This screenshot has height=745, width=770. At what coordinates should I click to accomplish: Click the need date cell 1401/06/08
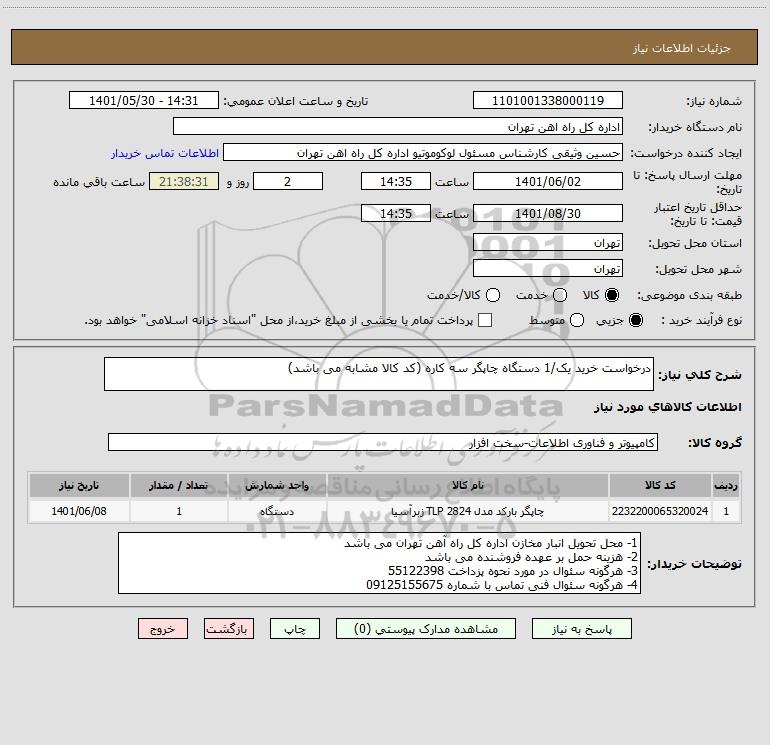click(79, 511)
